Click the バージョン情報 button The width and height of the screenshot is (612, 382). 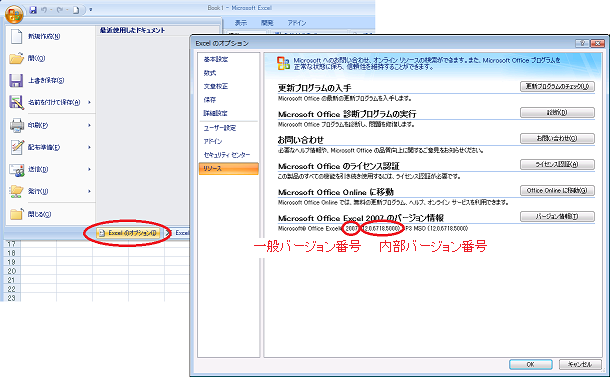click(x=557, y=217)
